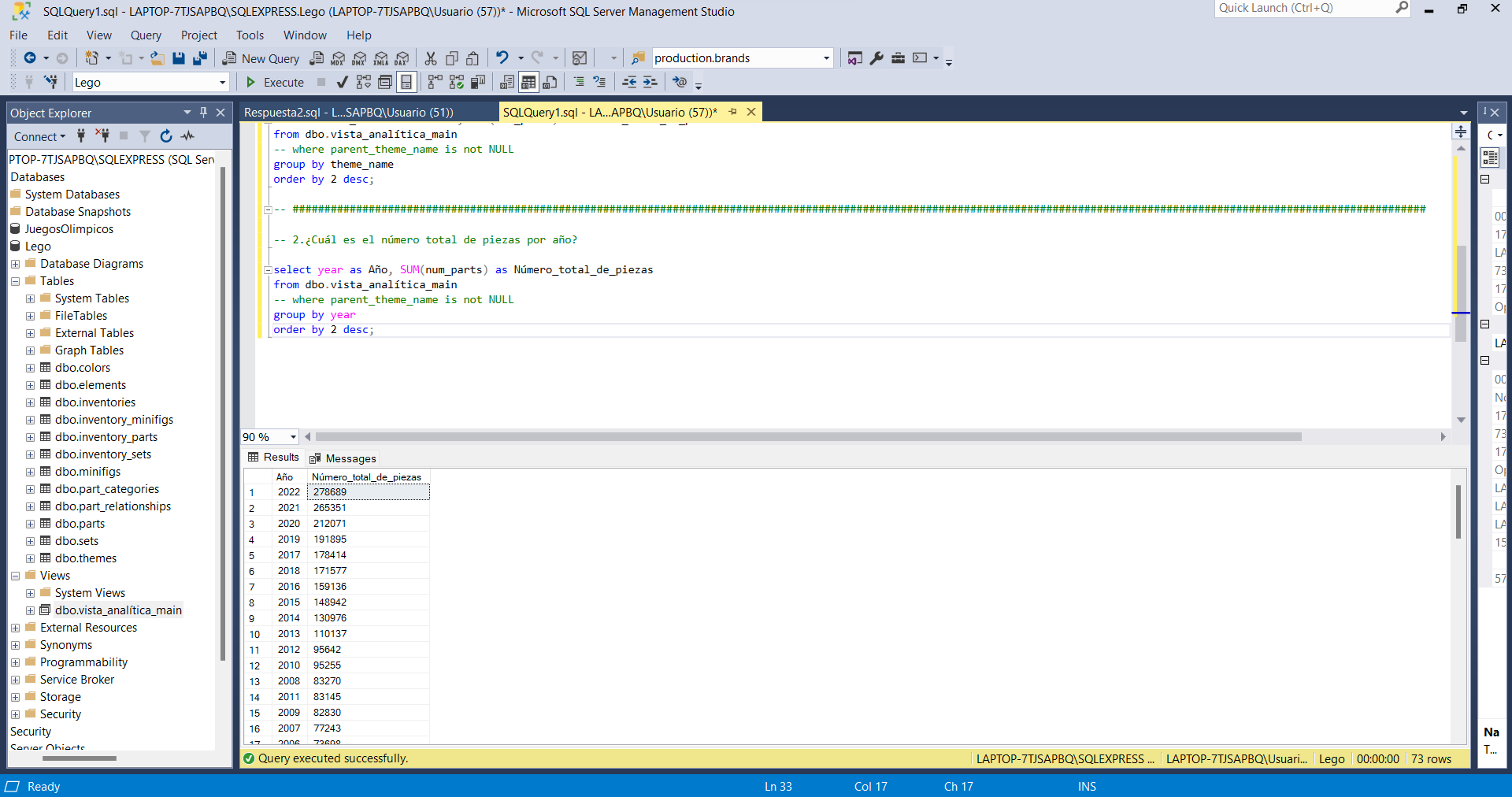The image size is (1512, 797).
Task: Click the Save All icon
Action: [x=200, y=58]
